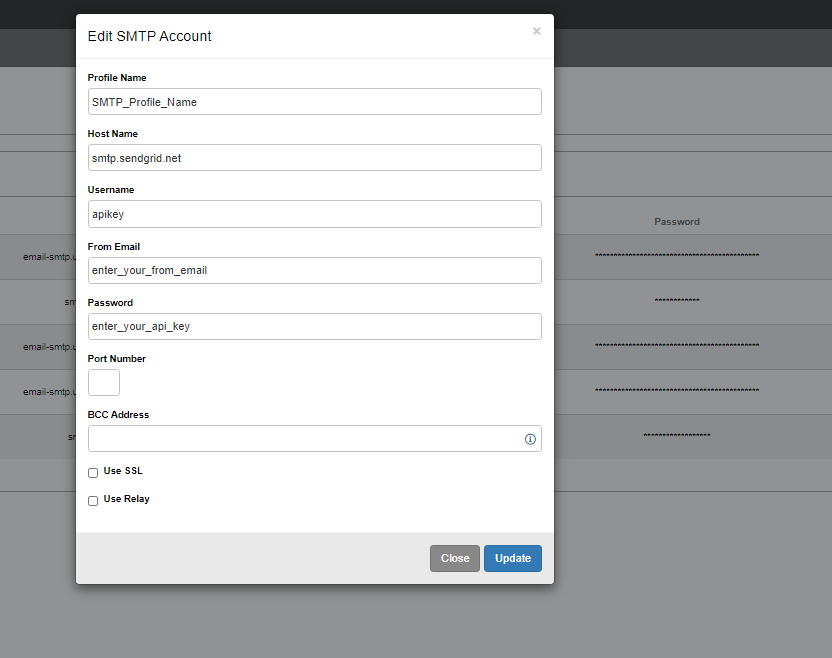Select the first row's masked password cell
The width and height of the screenshot is (832, 658).
tap(677, 256)
